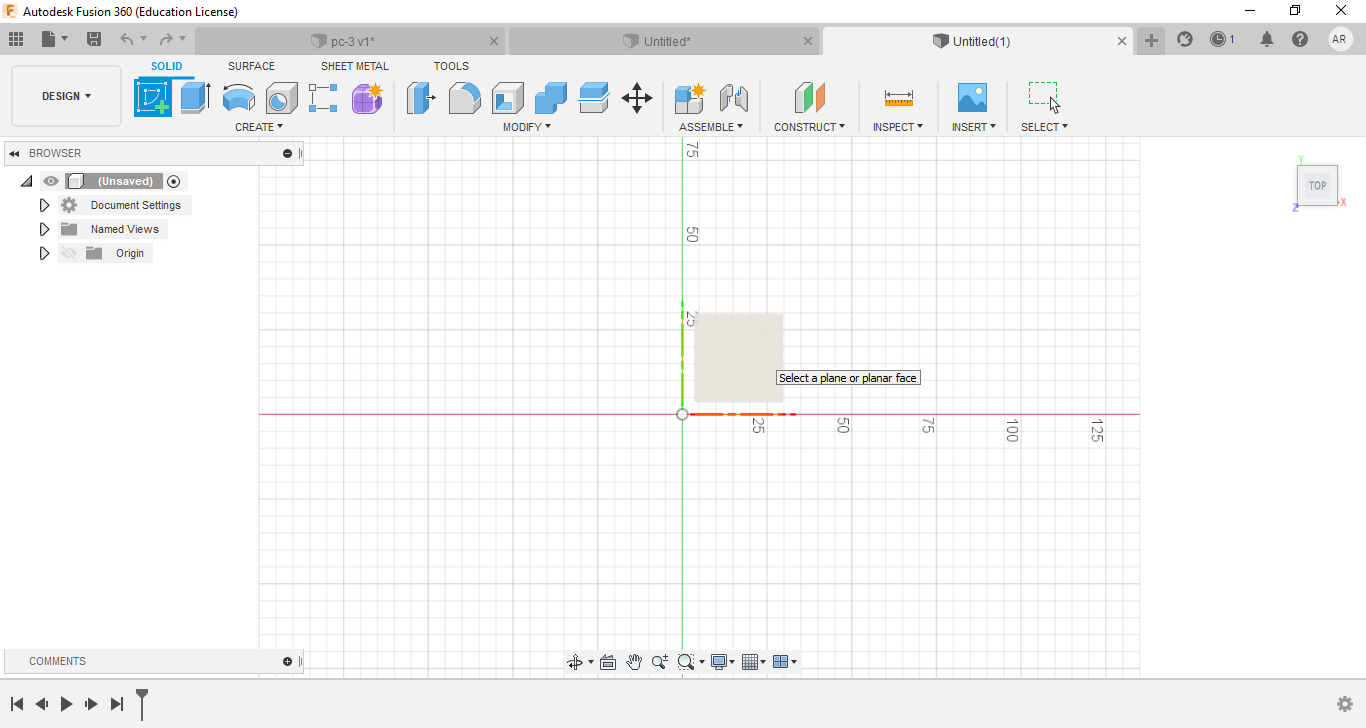Screen dimensions: 1366x728
Task: Open the SELECT dropdown menu
Action: 1044,127
